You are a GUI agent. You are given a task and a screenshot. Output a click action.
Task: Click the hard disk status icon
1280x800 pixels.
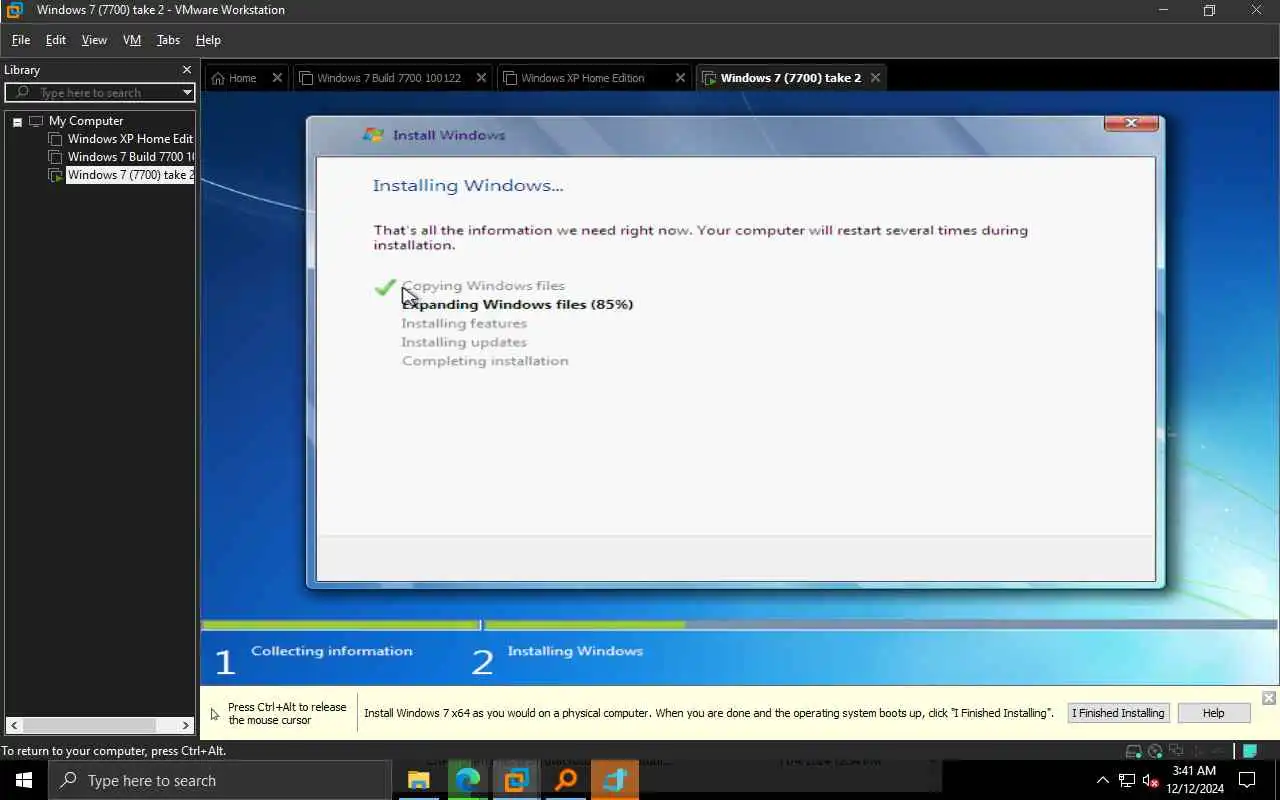(x=1133, y=751)
